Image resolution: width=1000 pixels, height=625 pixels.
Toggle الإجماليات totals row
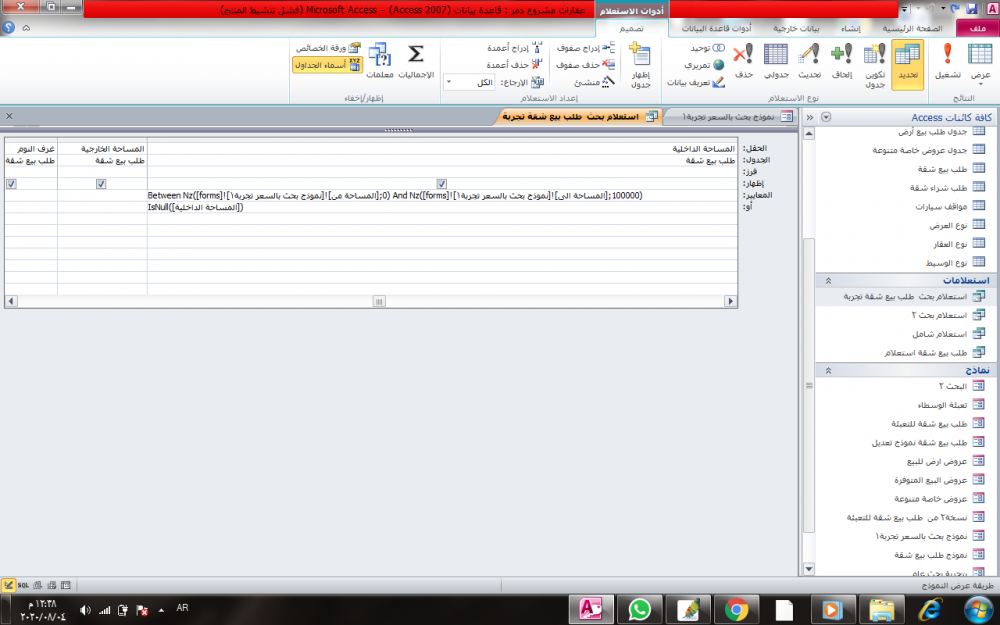click(416, 62)
